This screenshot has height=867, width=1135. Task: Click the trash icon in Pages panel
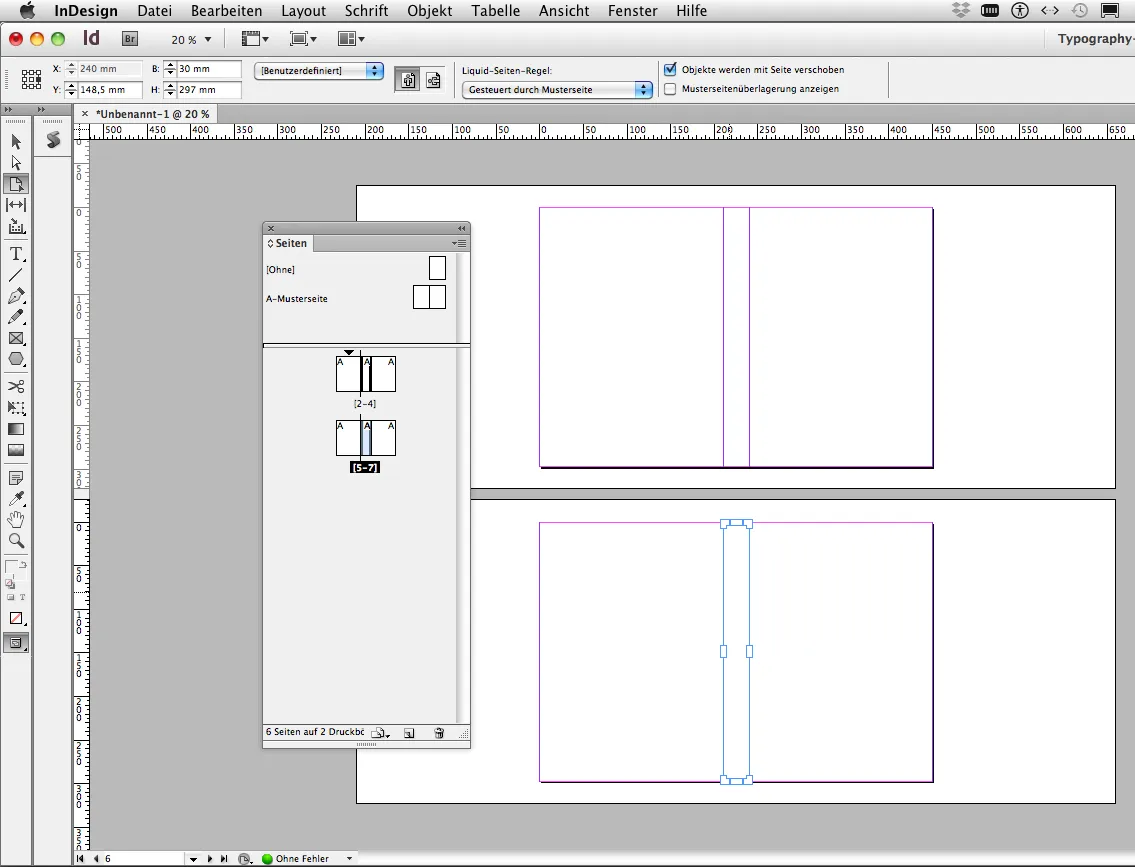pos(439,733)
